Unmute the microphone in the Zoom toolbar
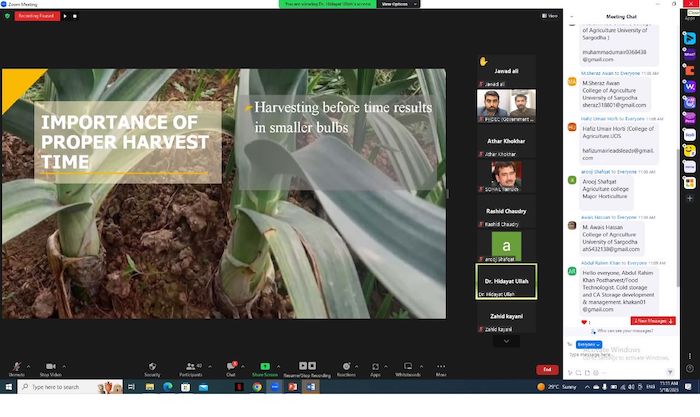The width and height of the screenshot is (700, 417). point(16,368)
